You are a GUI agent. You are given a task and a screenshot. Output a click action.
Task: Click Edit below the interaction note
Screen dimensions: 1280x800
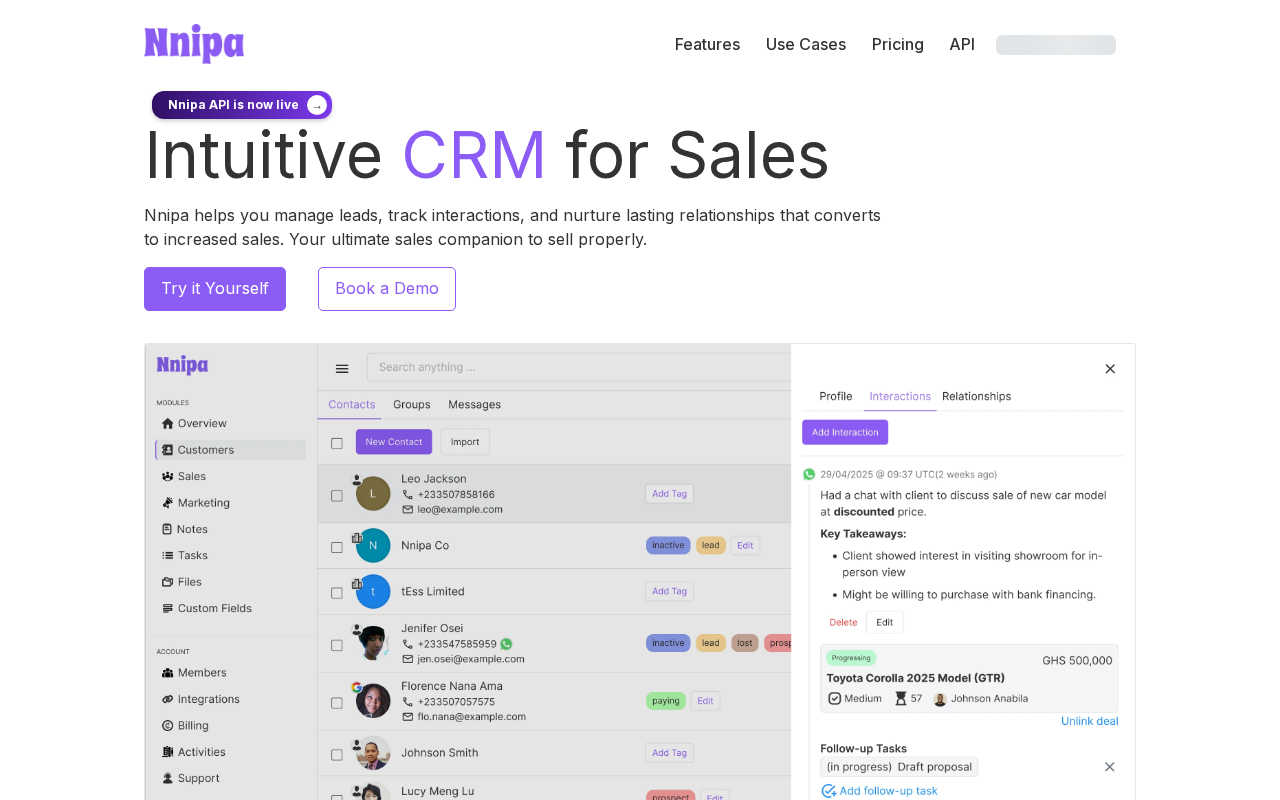(x=885, y=622)
